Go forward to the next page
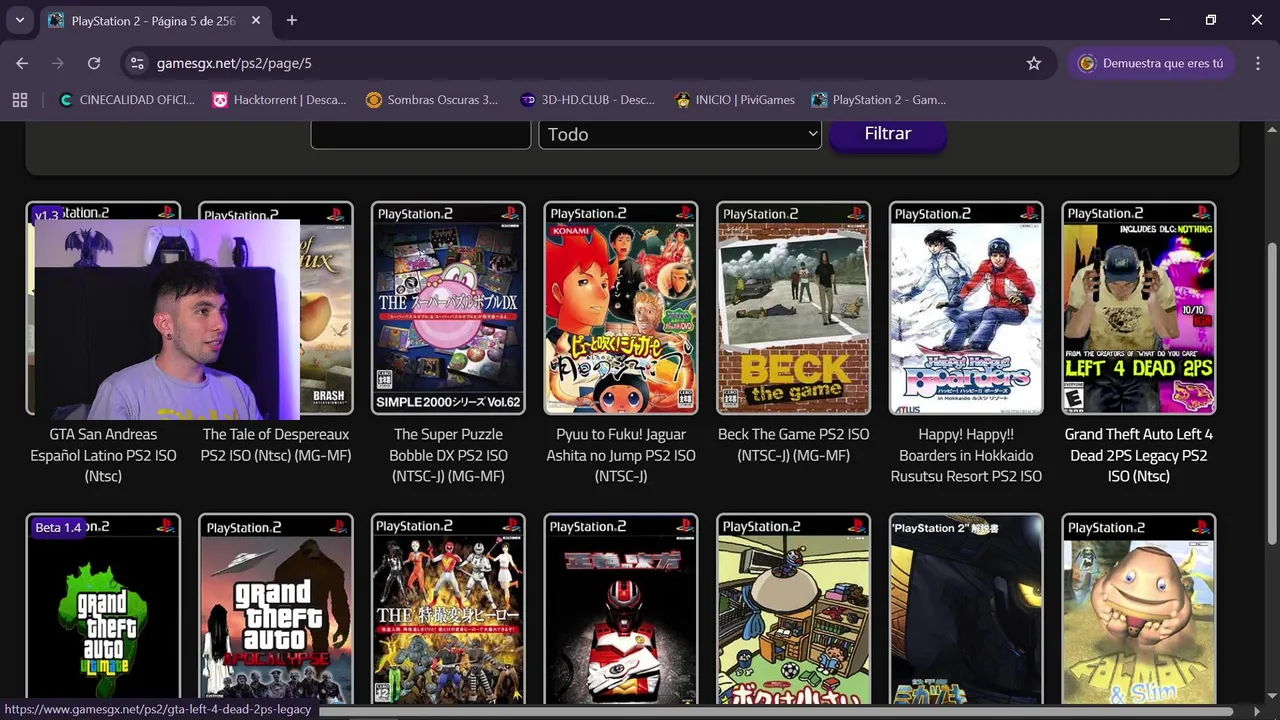The width and height of the screenshot is (1280, 720). tap(58, 63)
